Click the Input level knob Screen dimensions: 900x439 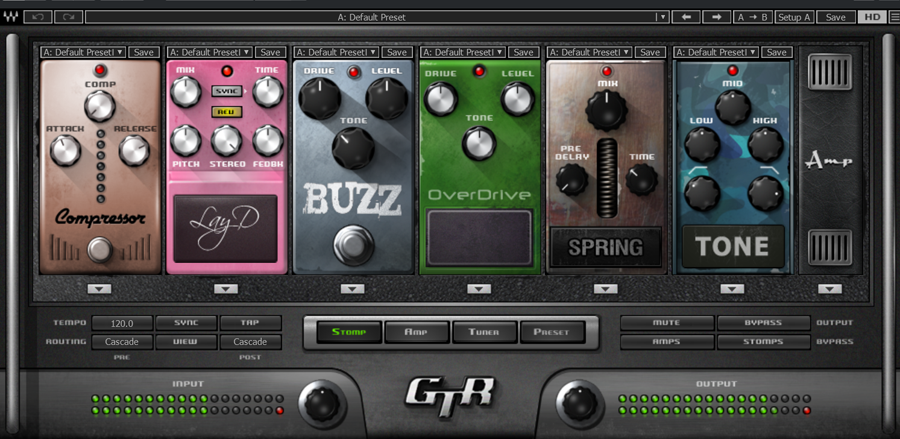(322, 403)
